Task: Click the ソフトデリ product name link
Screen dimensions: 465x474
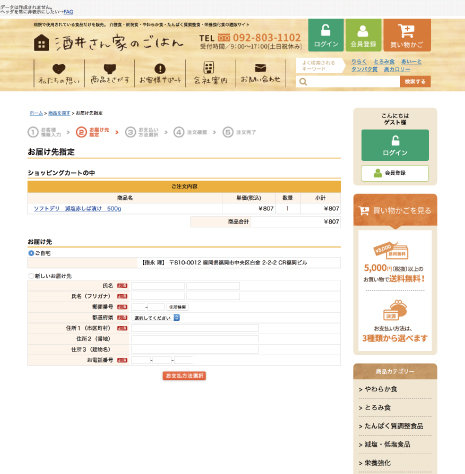Action: pos(77,209)
